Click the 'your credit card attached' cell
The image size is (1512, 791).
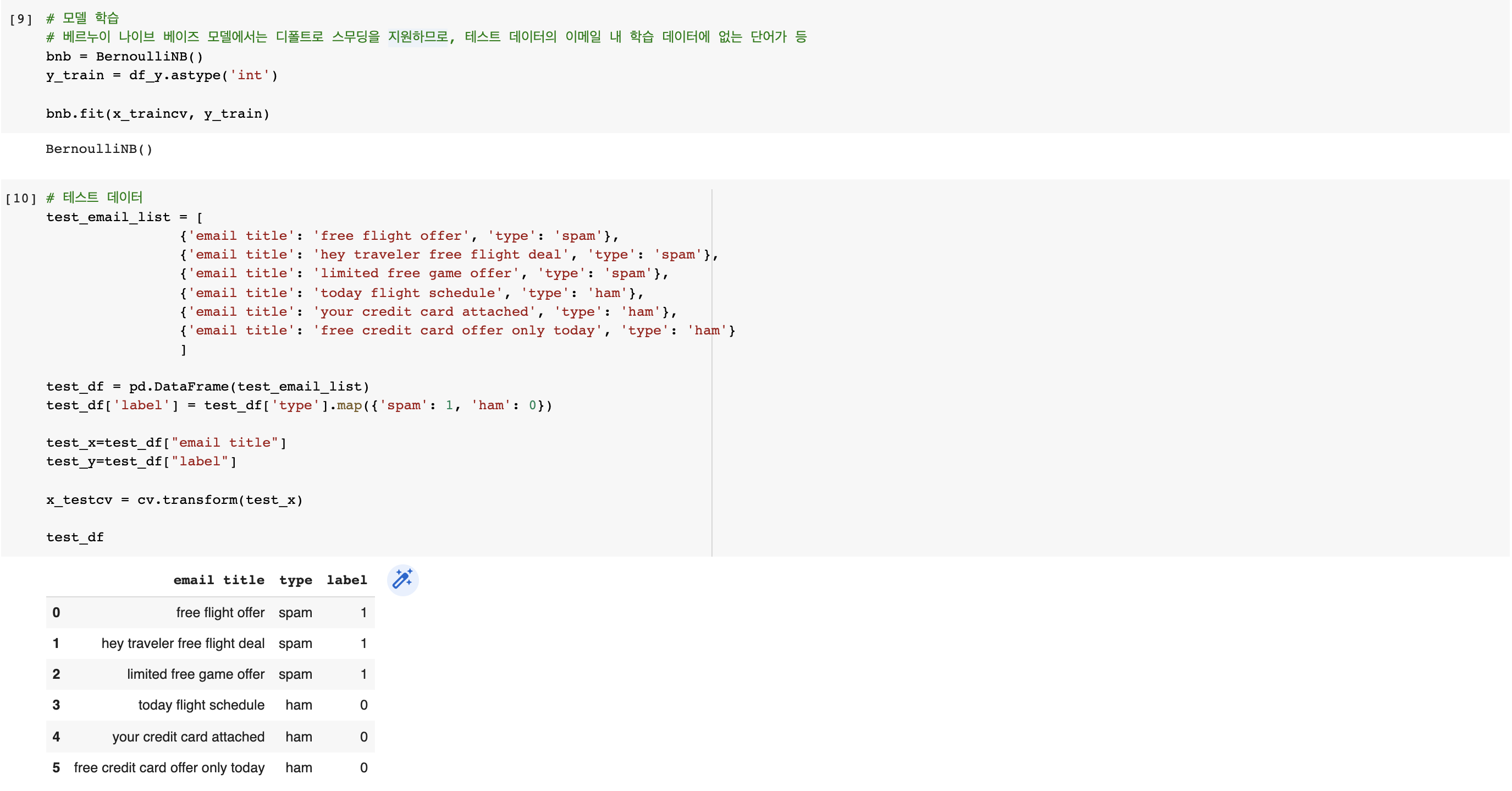click(188, 736)
